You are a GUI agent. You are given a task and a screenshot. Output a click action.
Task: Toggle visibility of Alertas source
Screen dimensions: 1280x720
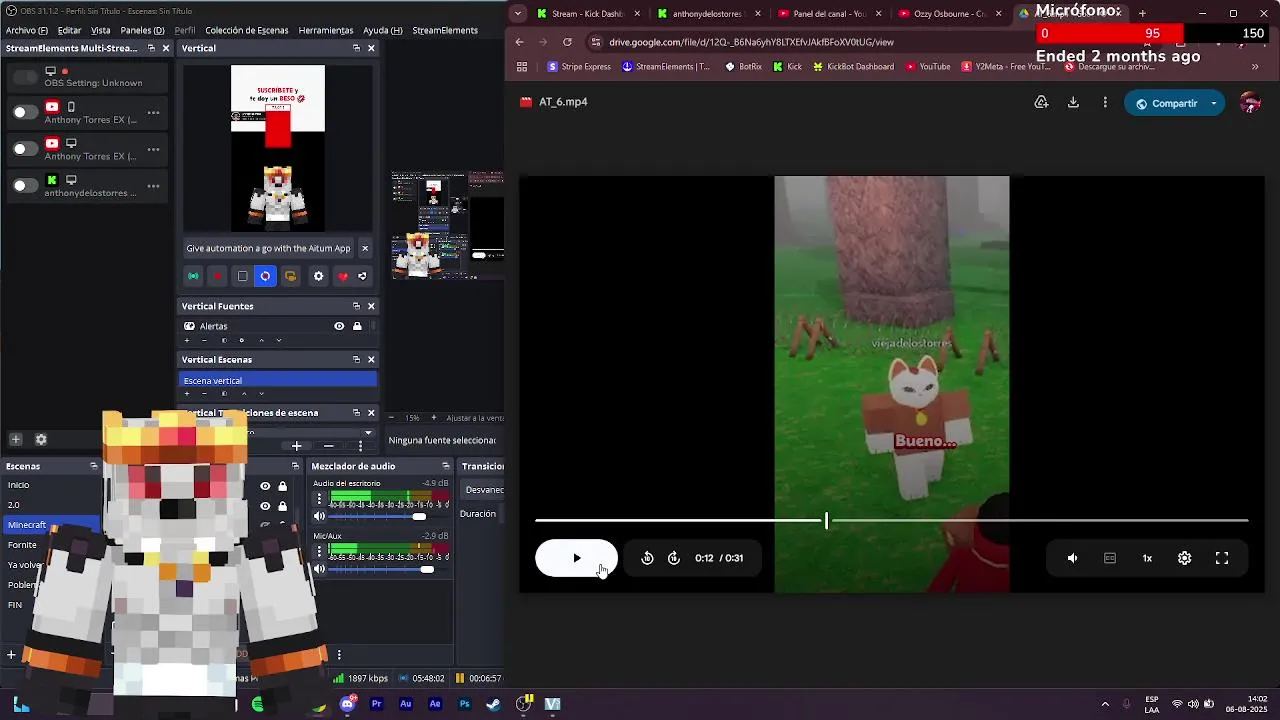[x=339, y=326]
